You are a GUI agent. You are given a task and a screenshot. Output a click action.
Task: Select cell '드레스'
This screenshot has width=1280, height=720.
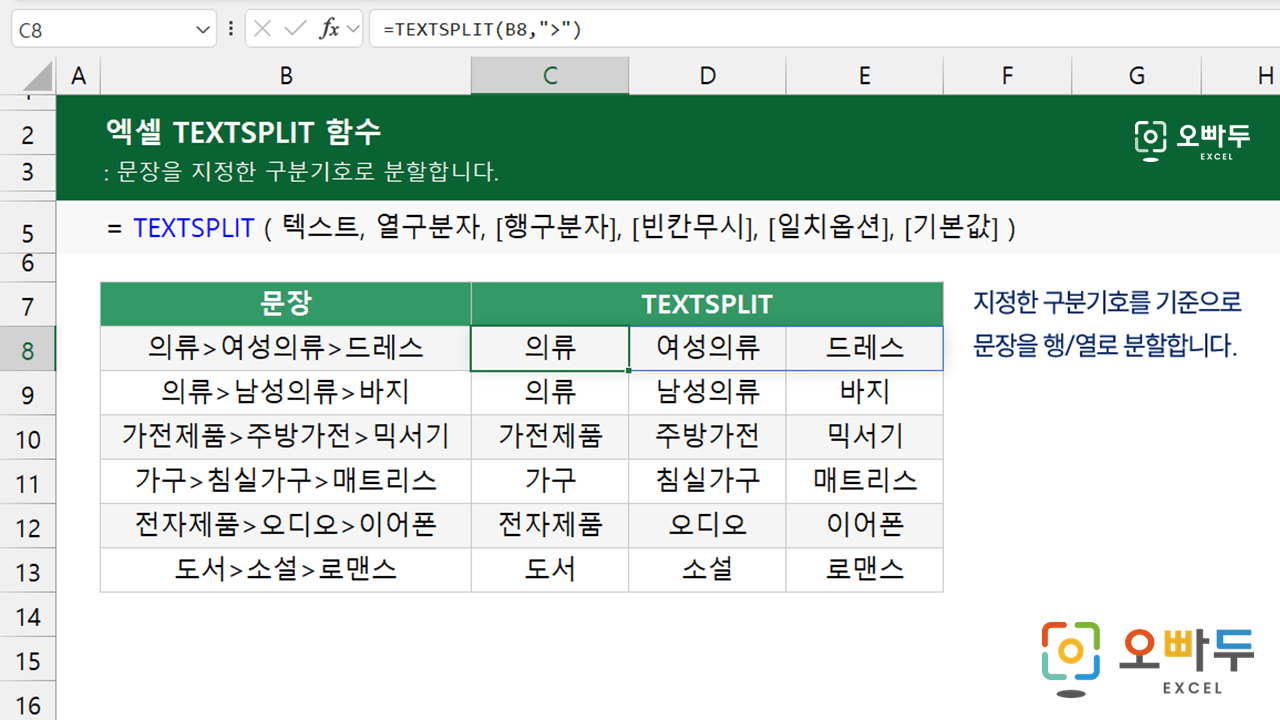click(865, 348)
